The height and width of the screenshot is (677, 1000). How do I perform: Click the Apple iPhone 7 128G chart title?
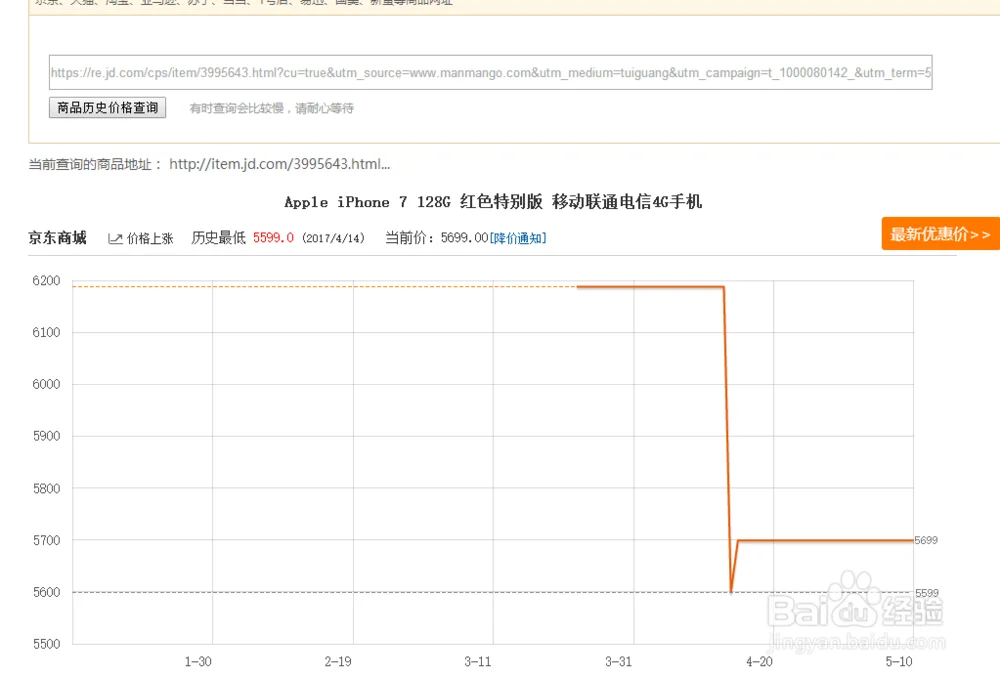[x=493, y=202]
